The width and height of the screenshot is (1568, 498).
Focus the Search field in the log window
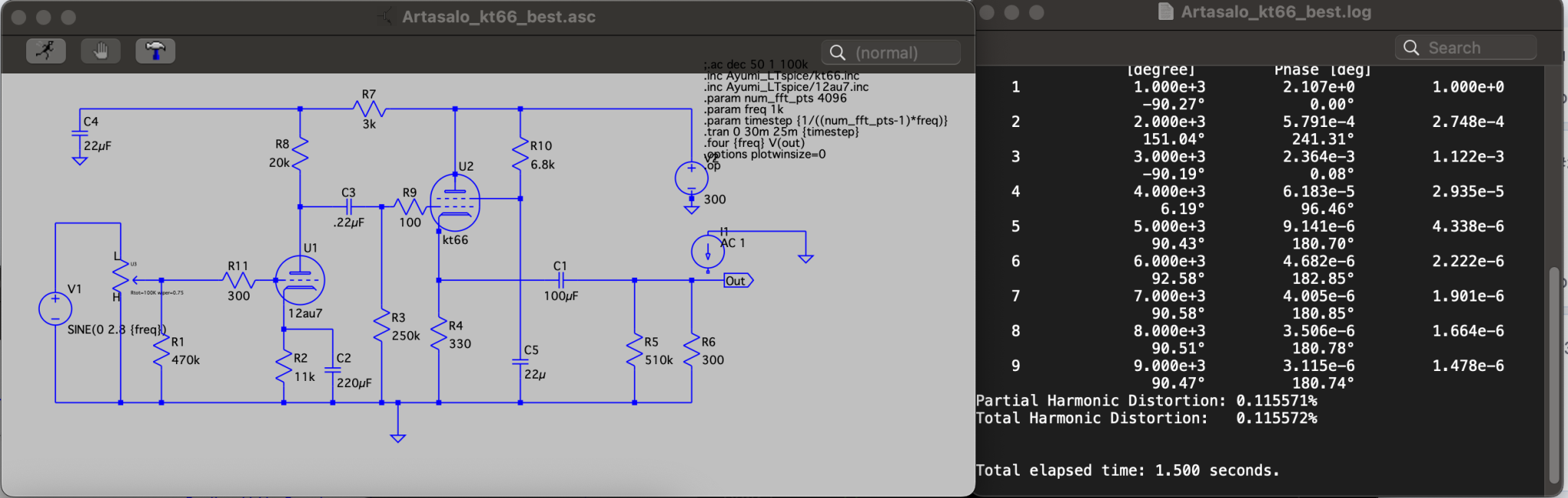[x=1465, y=47]
